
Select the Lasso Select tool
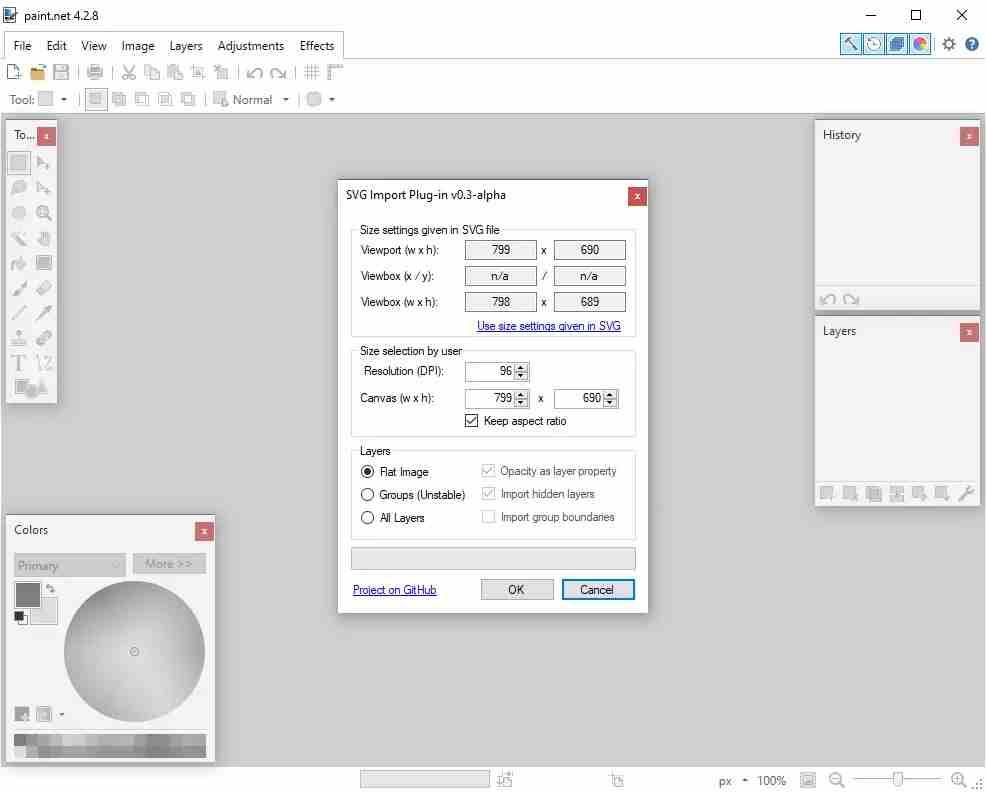(19, 187)
